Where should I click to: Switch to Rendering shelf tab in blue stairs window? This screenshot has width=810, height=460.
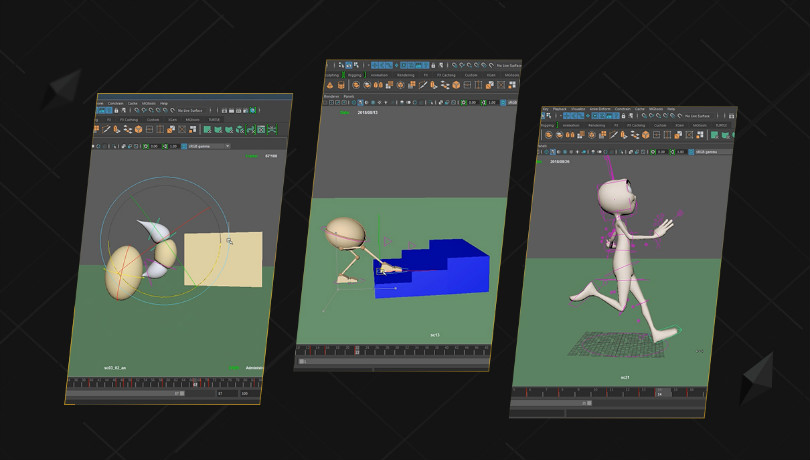[406, 75]
